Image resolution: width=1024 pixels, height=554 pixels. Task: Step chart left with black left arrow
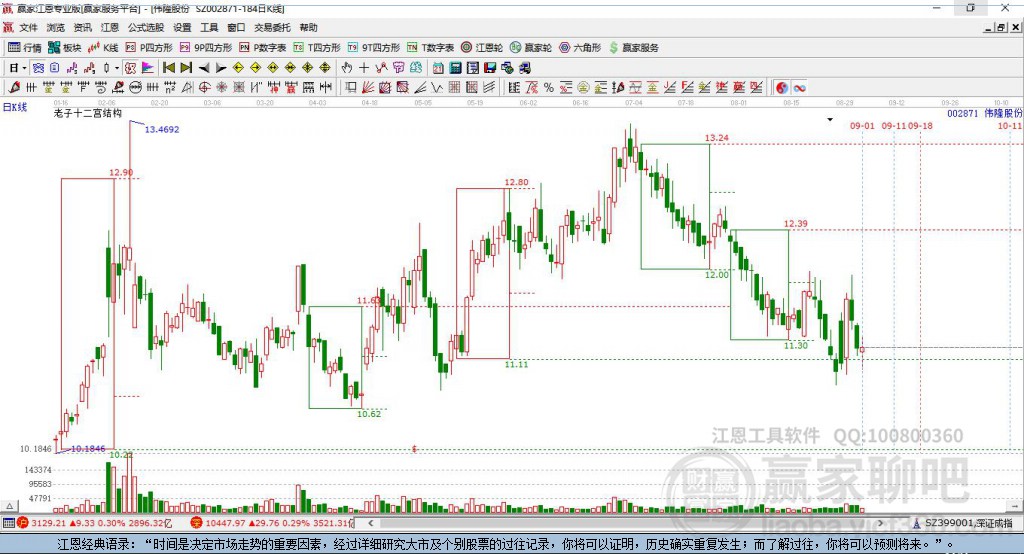click(204, 68)
